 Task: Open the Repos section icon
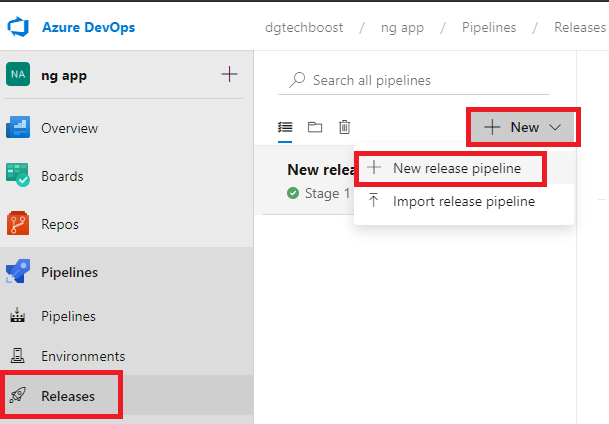click(x=19, y=224)
